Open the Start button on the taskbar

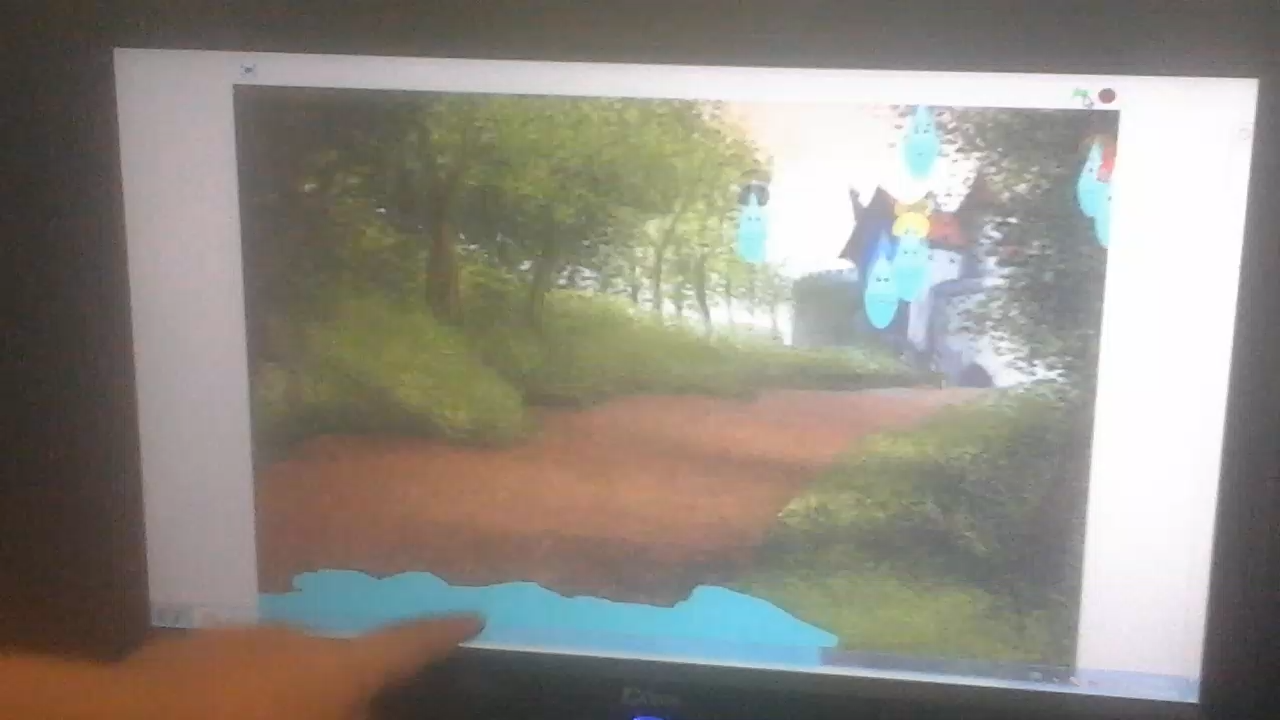pyautogui.click(x=172, y=617)
